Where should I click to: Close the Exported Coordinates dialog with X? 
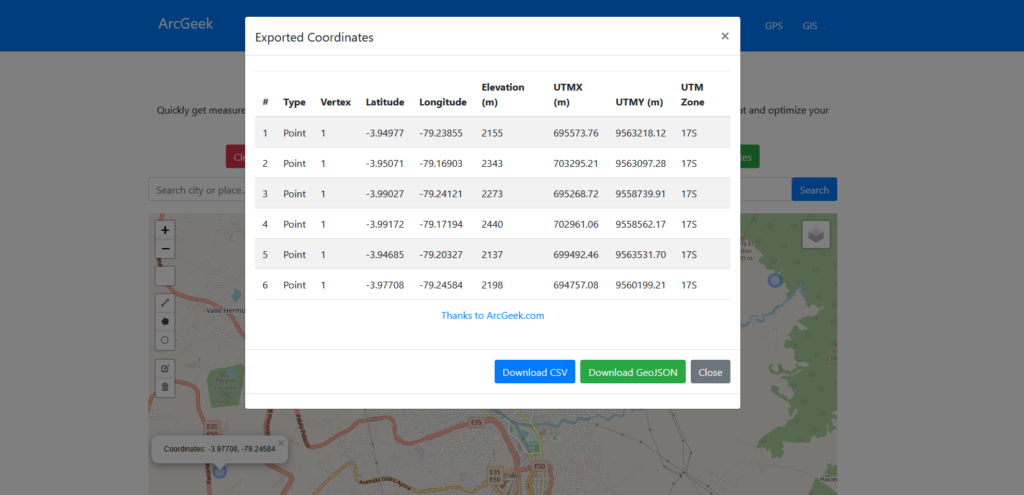pyautogui.click(x=725, y=36)
